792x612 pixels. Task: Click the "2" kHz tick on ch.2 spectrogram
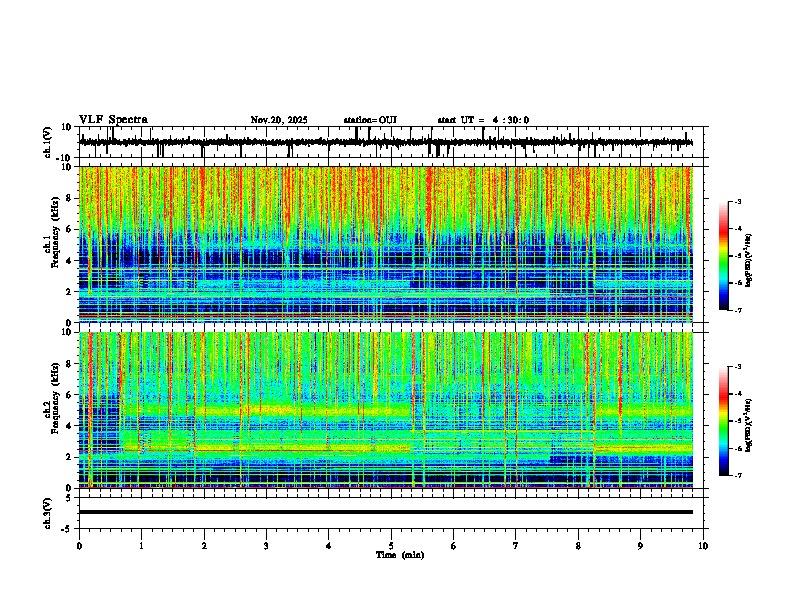69,457
